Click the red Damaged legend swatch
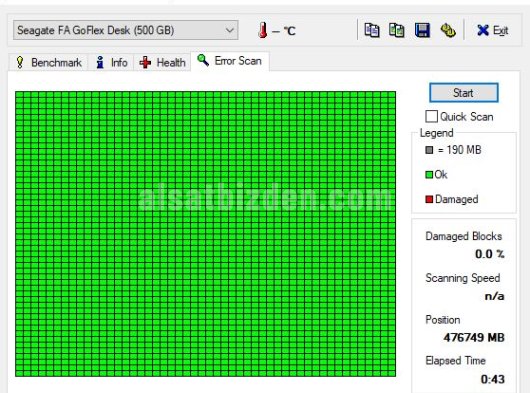 point(429,199)
